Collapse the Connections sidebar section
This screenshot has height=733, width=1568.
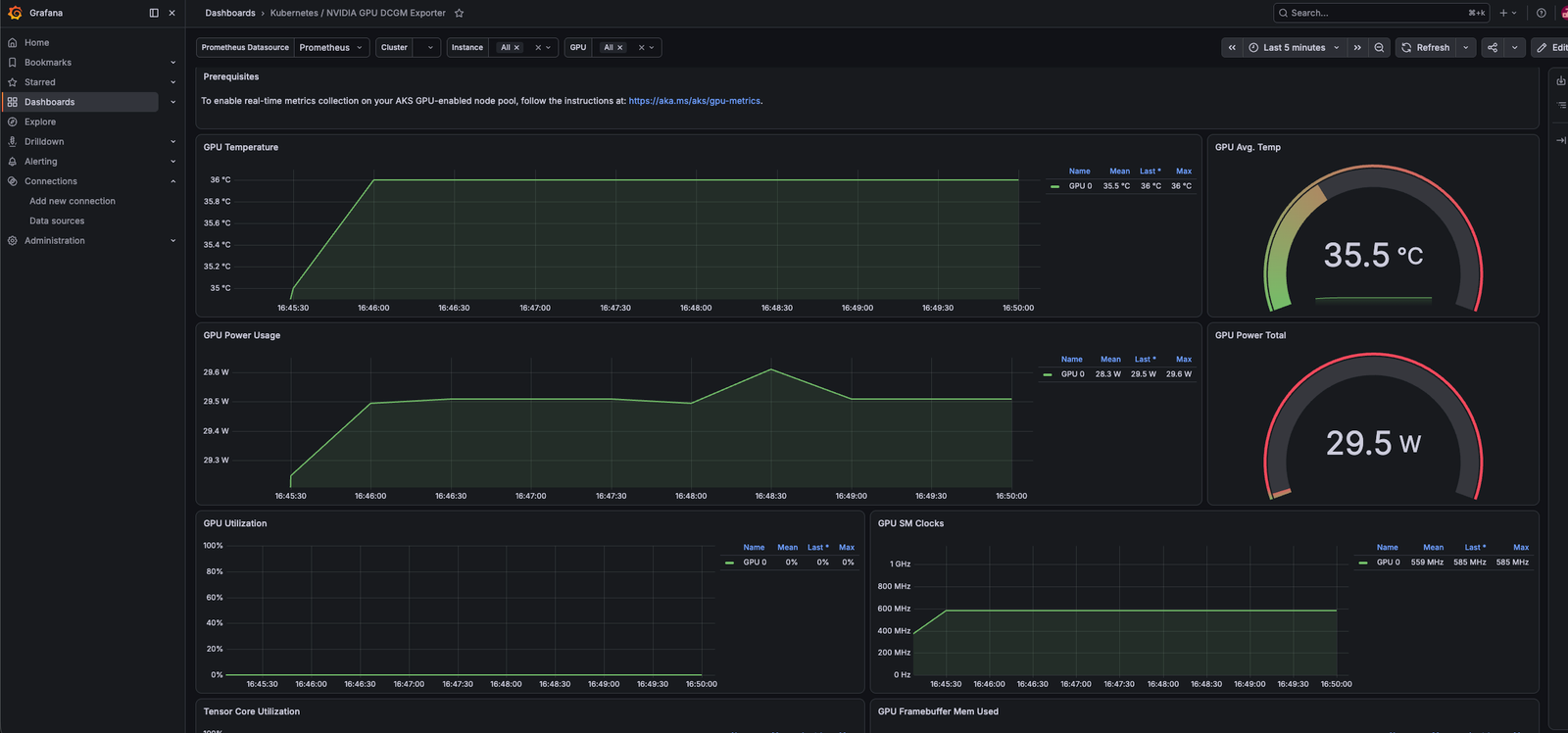(x=173, y=181)
